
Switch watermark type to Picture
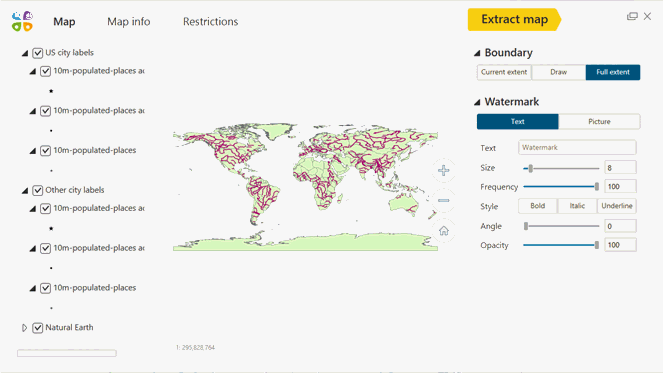click(x=599, y=121)
